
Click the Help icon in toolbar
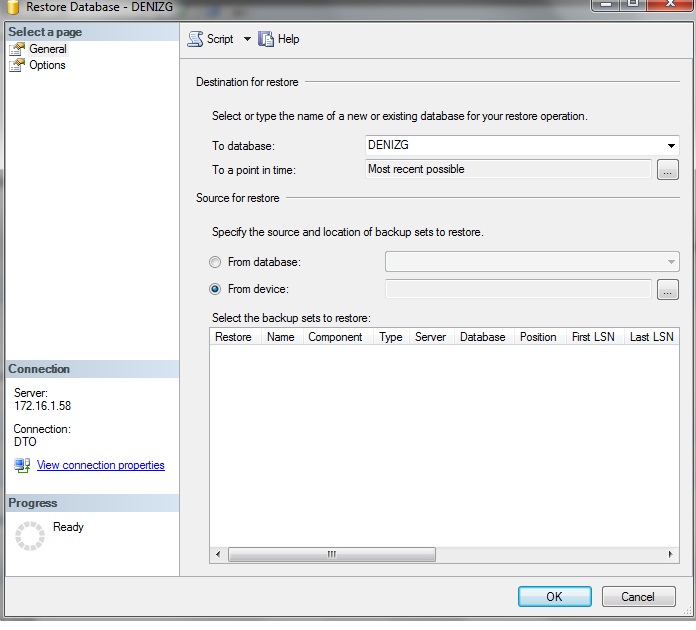pyautogui.click(x=266, y=39)
